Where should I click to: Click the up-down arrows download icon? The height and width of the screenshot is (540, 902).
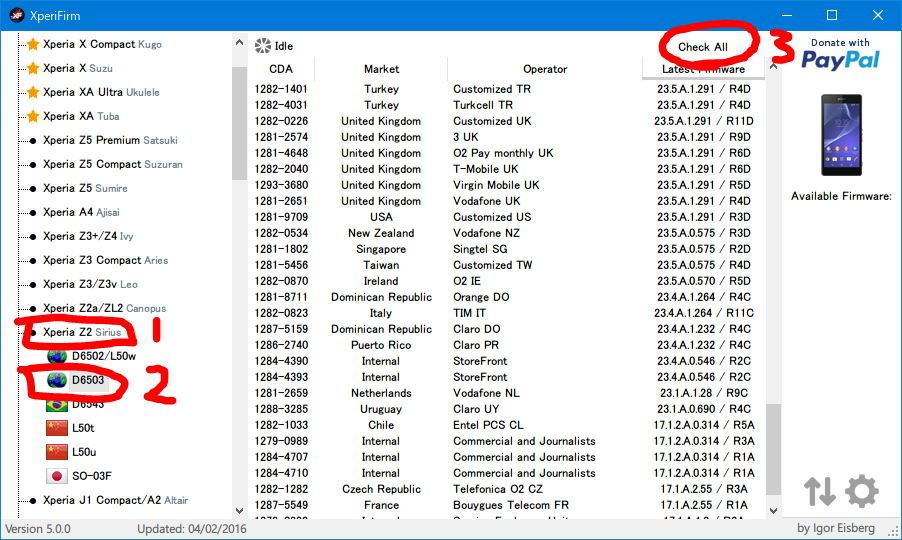pos(820,491)
